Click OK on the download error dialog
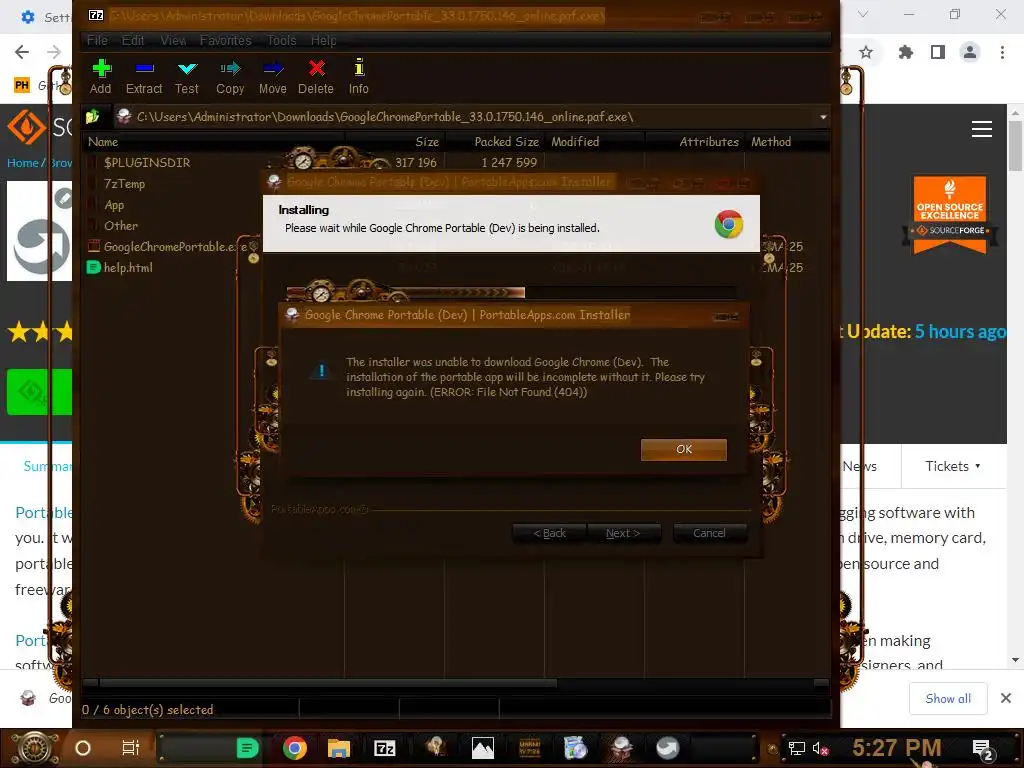This screenshot has width=1024, height=768. [684, 449]
